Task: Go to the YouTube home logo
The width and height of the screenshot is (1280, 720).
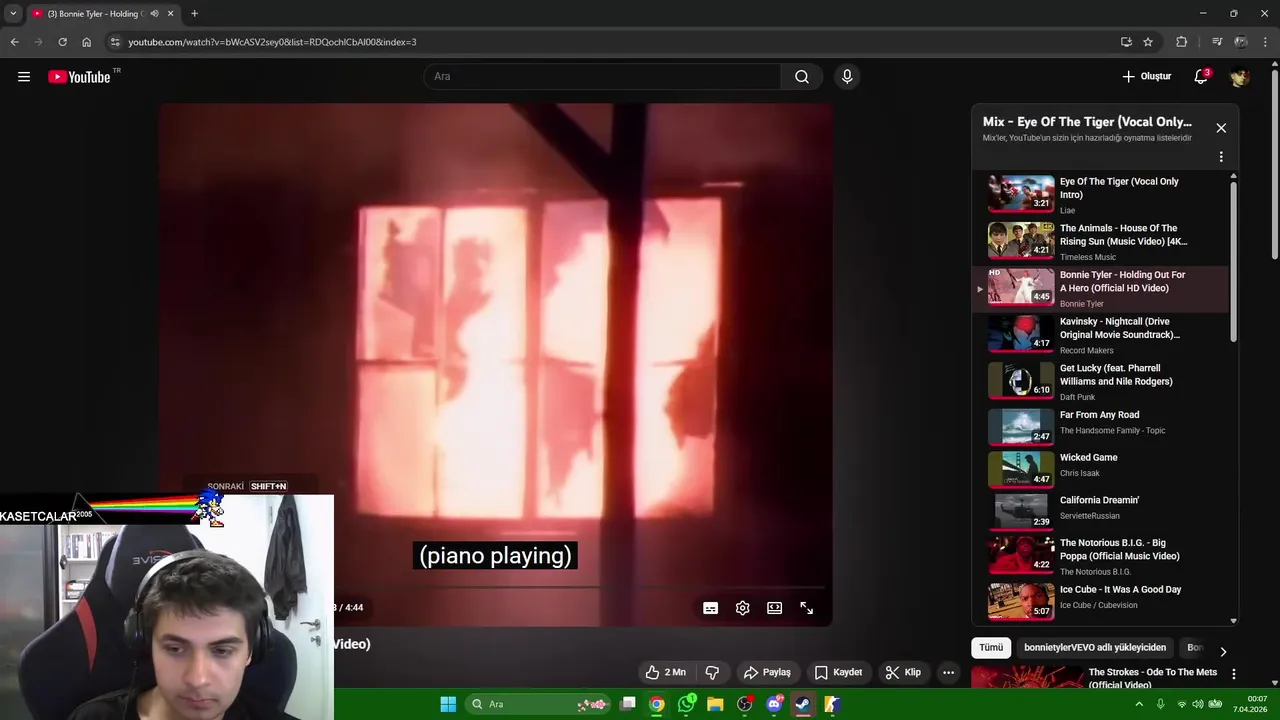Action: [x=79, y=77]
